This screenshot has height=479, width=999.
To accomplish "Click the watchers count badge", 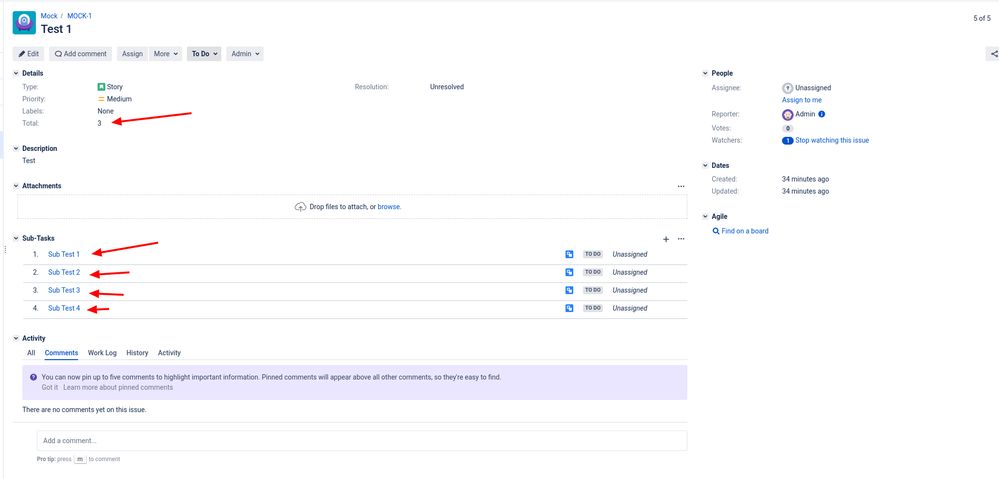I will point(787,140).
